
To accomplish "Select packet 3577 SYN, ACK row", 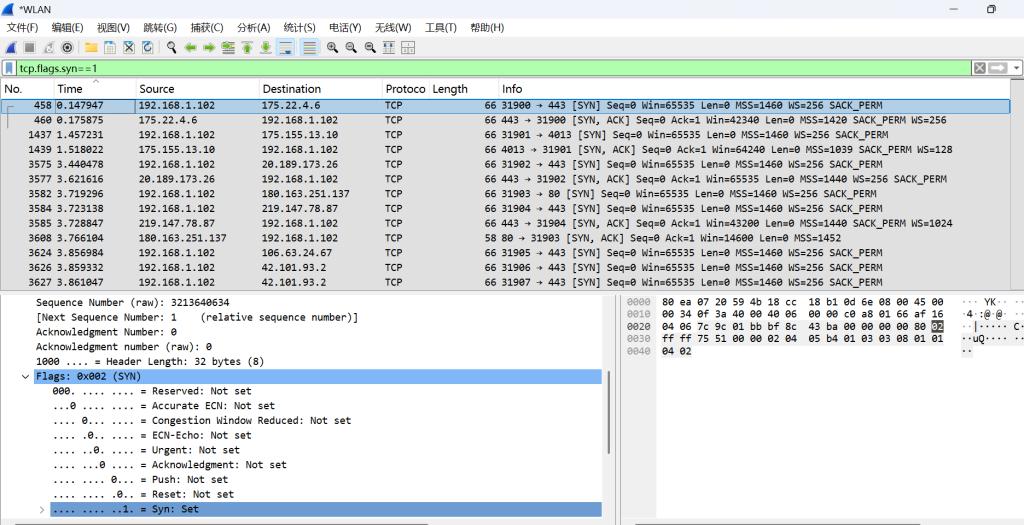I will (x=505, y=179).
